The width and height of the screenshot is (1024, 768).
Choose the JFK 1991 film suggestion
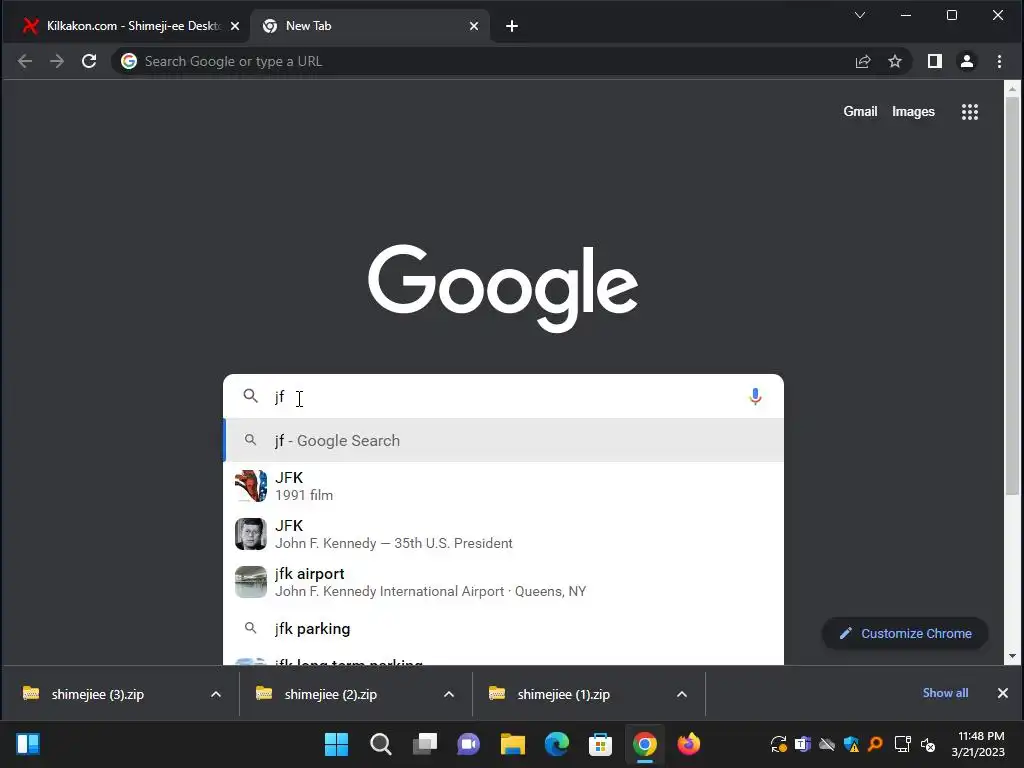(x=504, y=486)
